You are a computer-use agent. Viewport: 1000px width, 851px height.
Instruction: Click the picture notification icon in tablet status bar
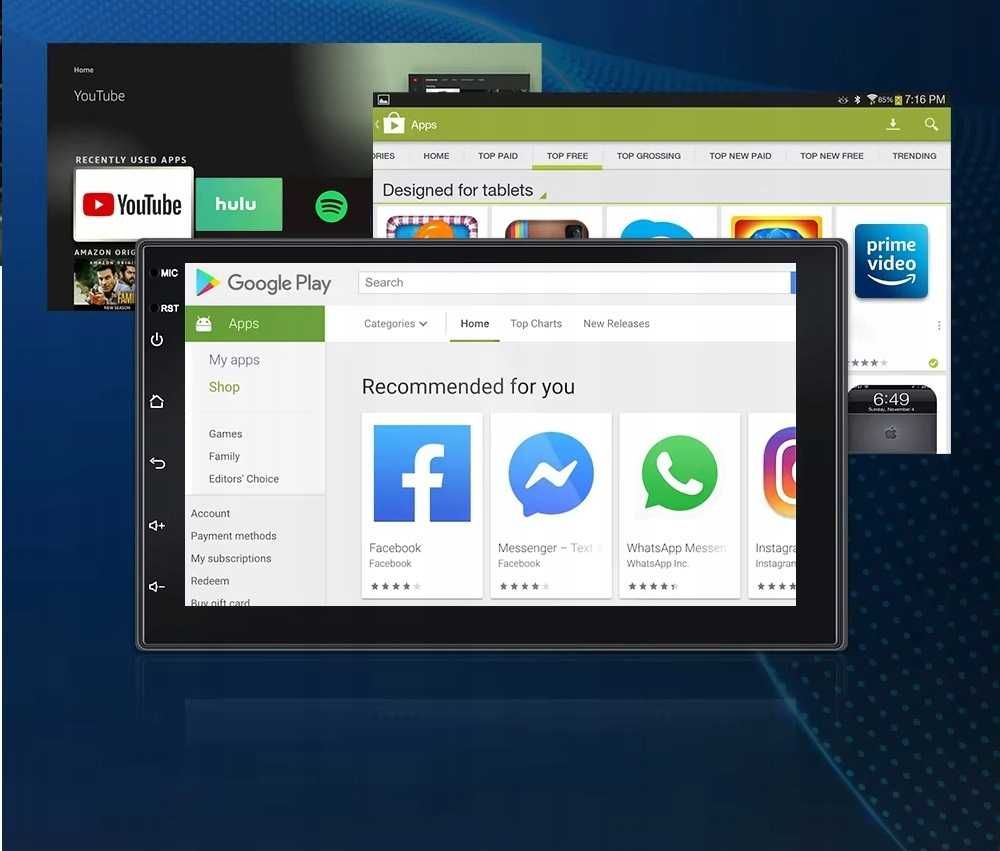383,100
